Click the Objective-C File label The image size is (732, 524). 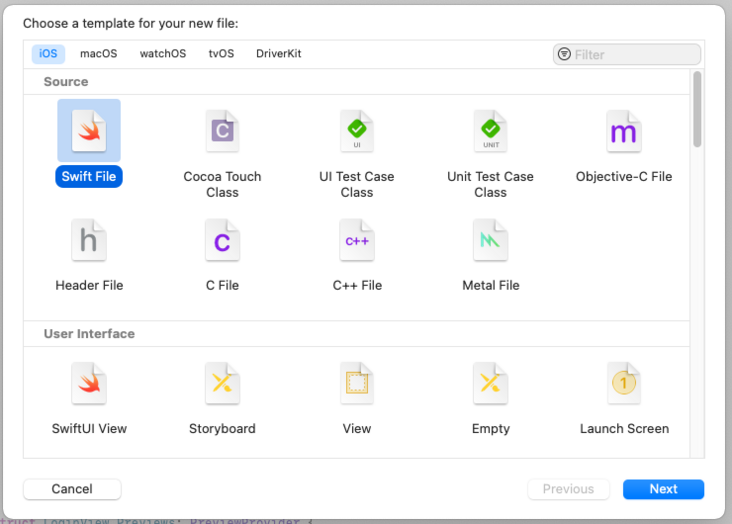[x=624, y=177]
